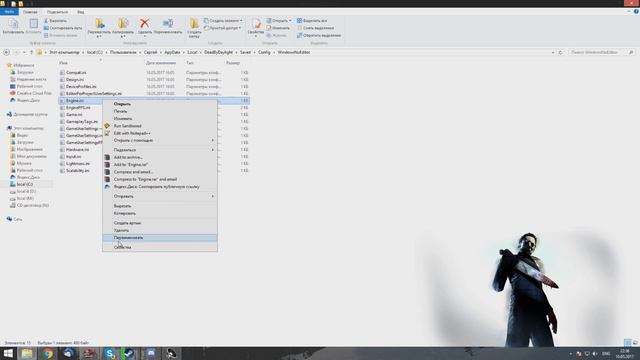
Task: Open the Файл ribbon tab
Action: click(x=9, y=12)
